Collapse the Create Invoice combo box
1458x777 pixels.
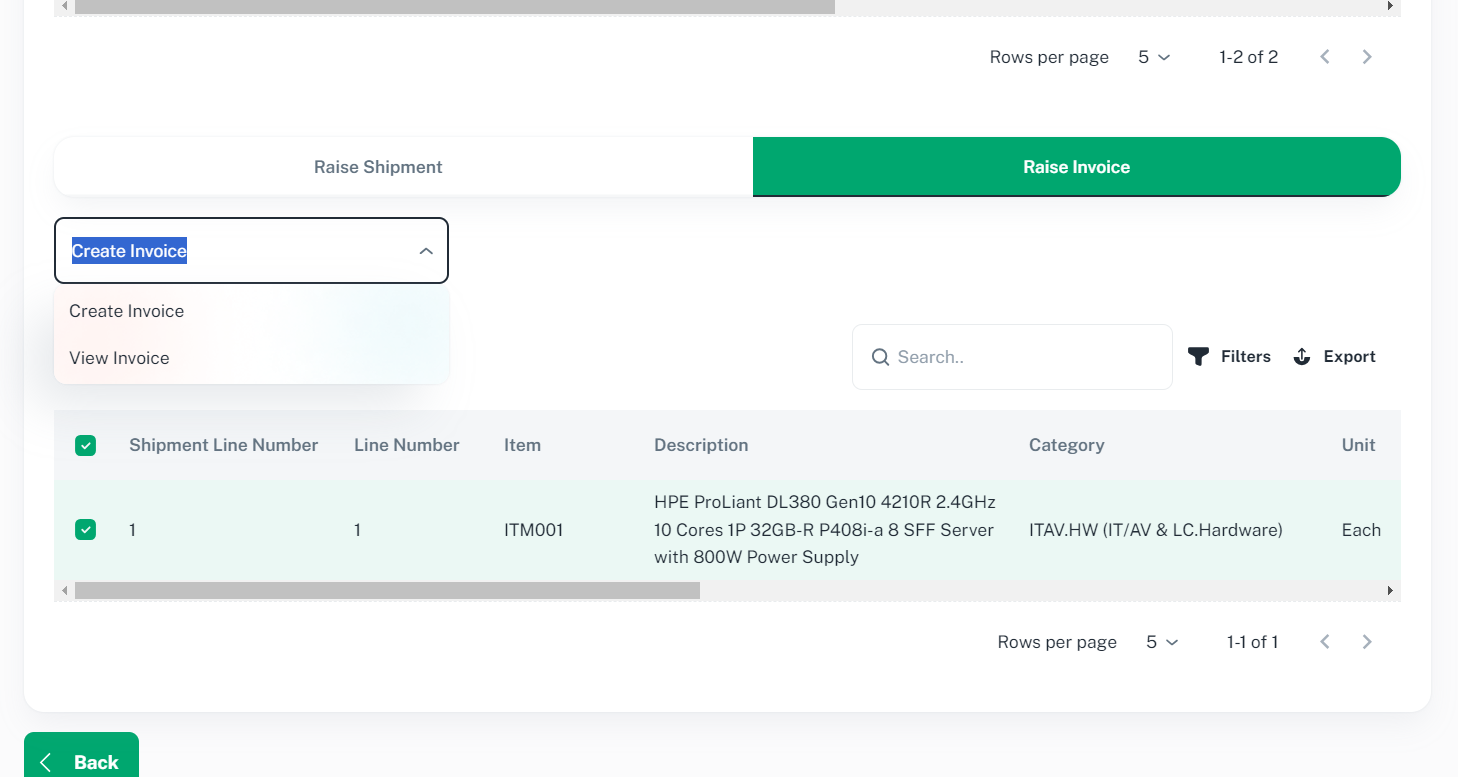pos(426,251)
